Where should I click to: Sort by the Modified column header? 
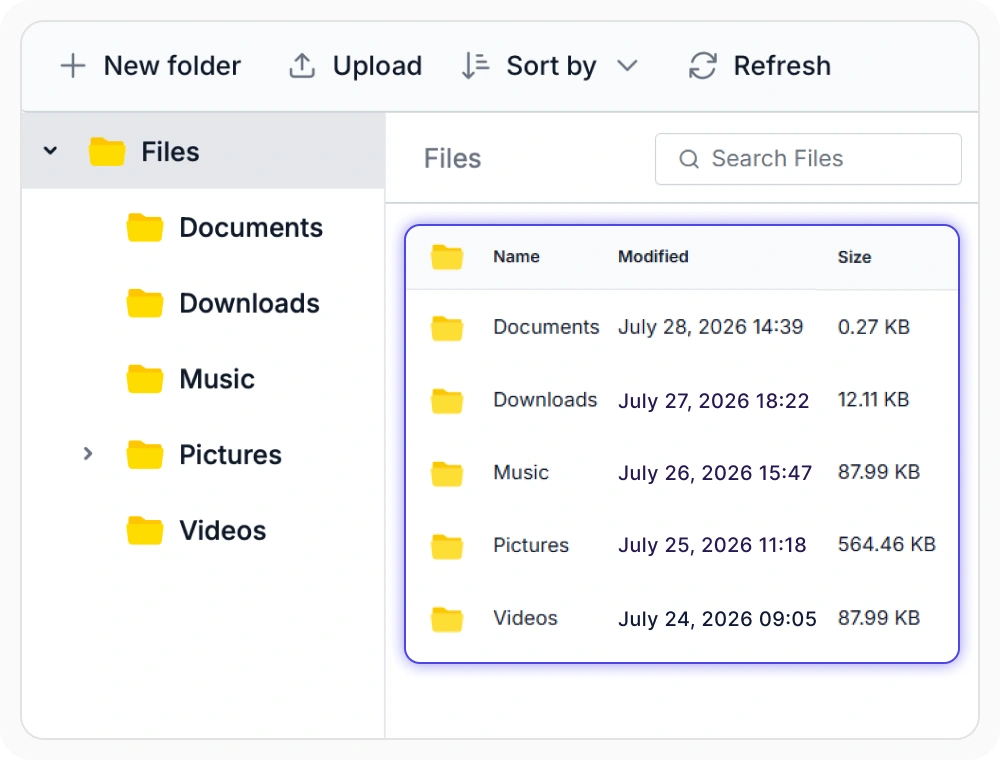(x=654, y=257)
